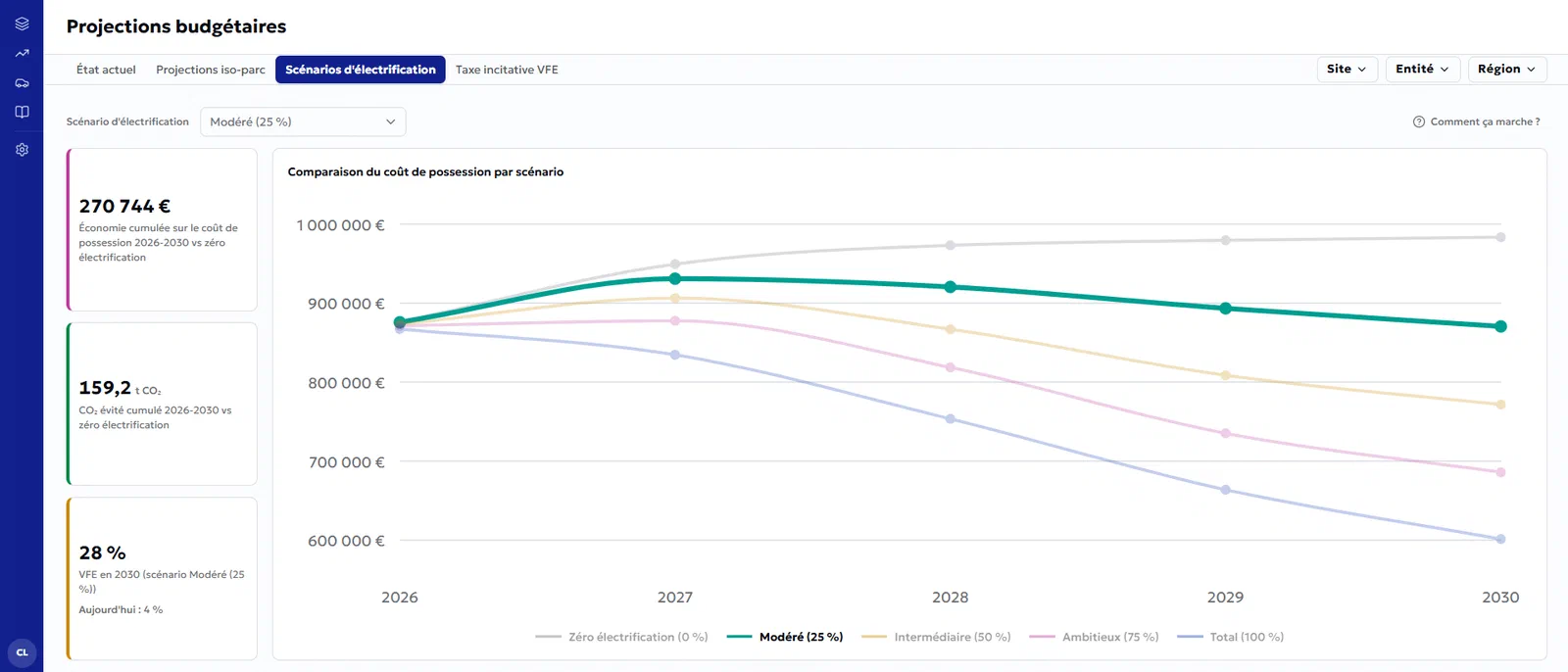Click the Aujourd'hui : 4 % text

point(121,609)
